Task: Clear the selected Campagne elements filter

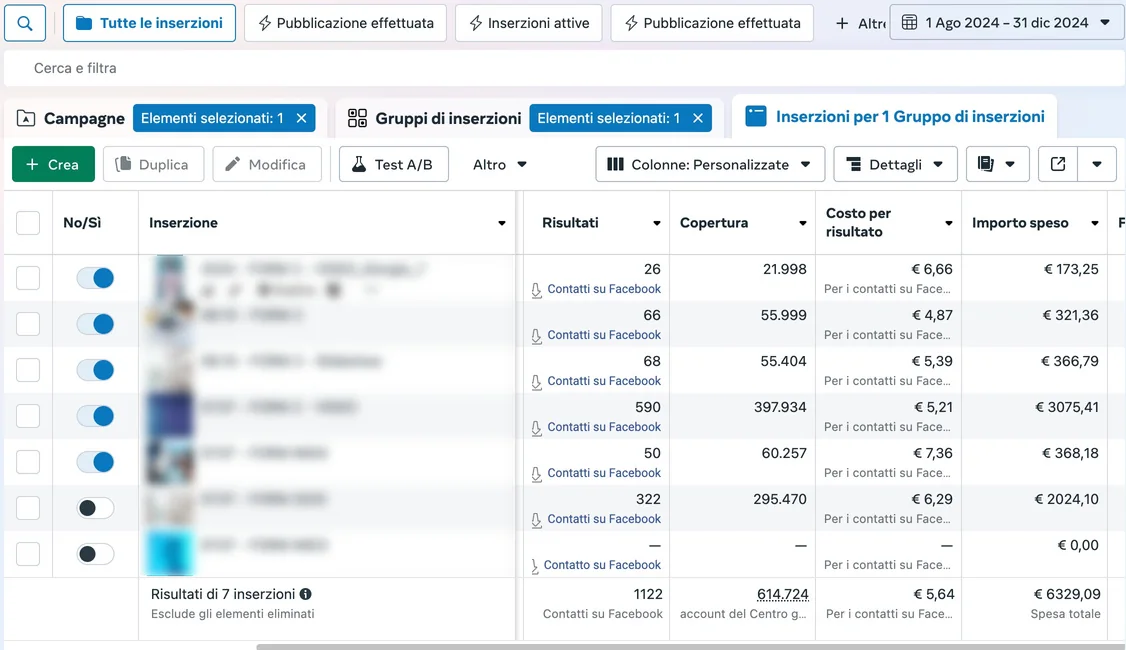Action: (302, 119)
